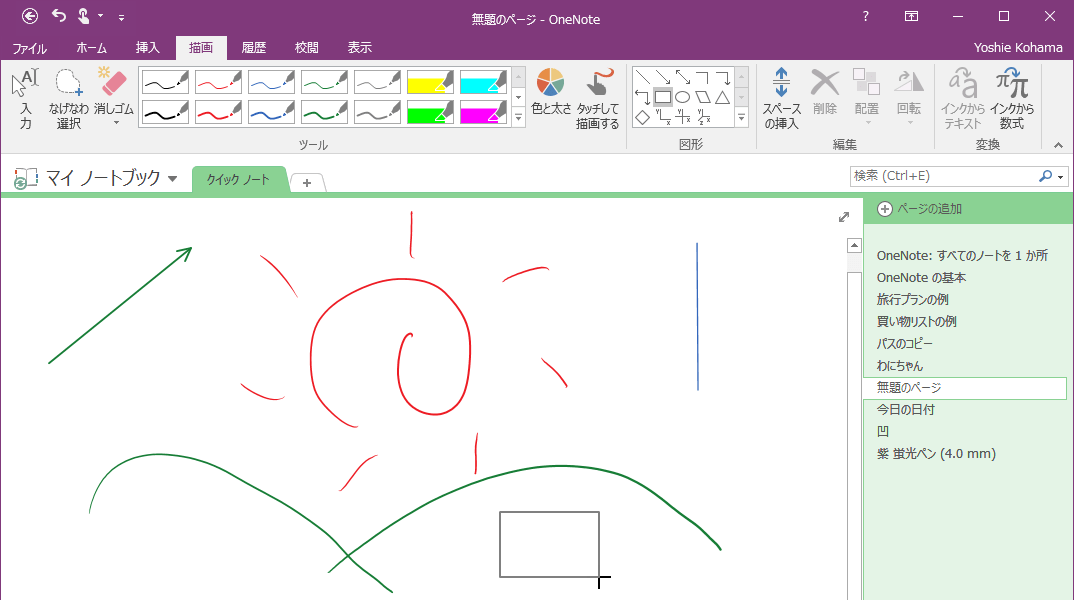The width and height of the screenshot is (1074, 600).
Task: Click the page scrollbar up arrow
Action: (854, 245)
